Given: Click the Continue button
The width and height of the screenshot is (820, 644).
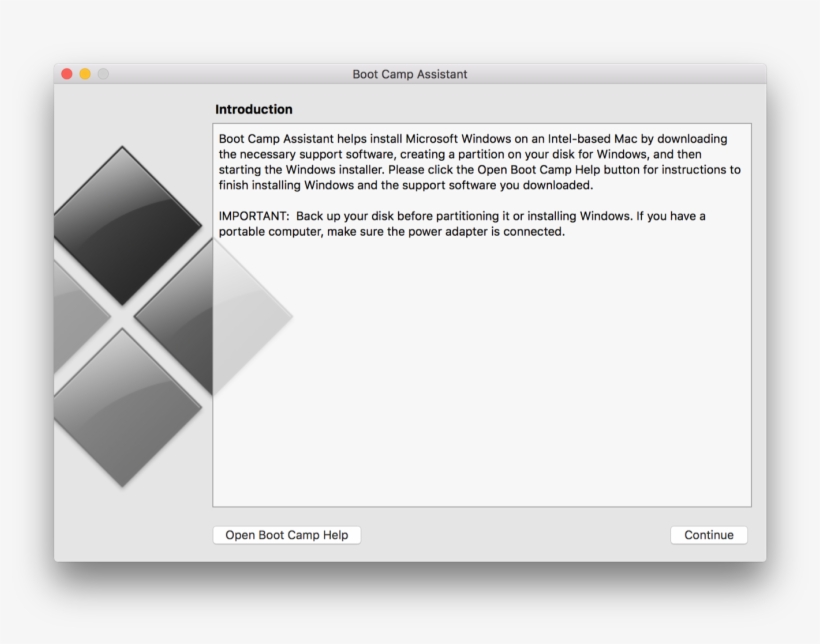Looking at the screenshot, I should click(x=709, y=535).
